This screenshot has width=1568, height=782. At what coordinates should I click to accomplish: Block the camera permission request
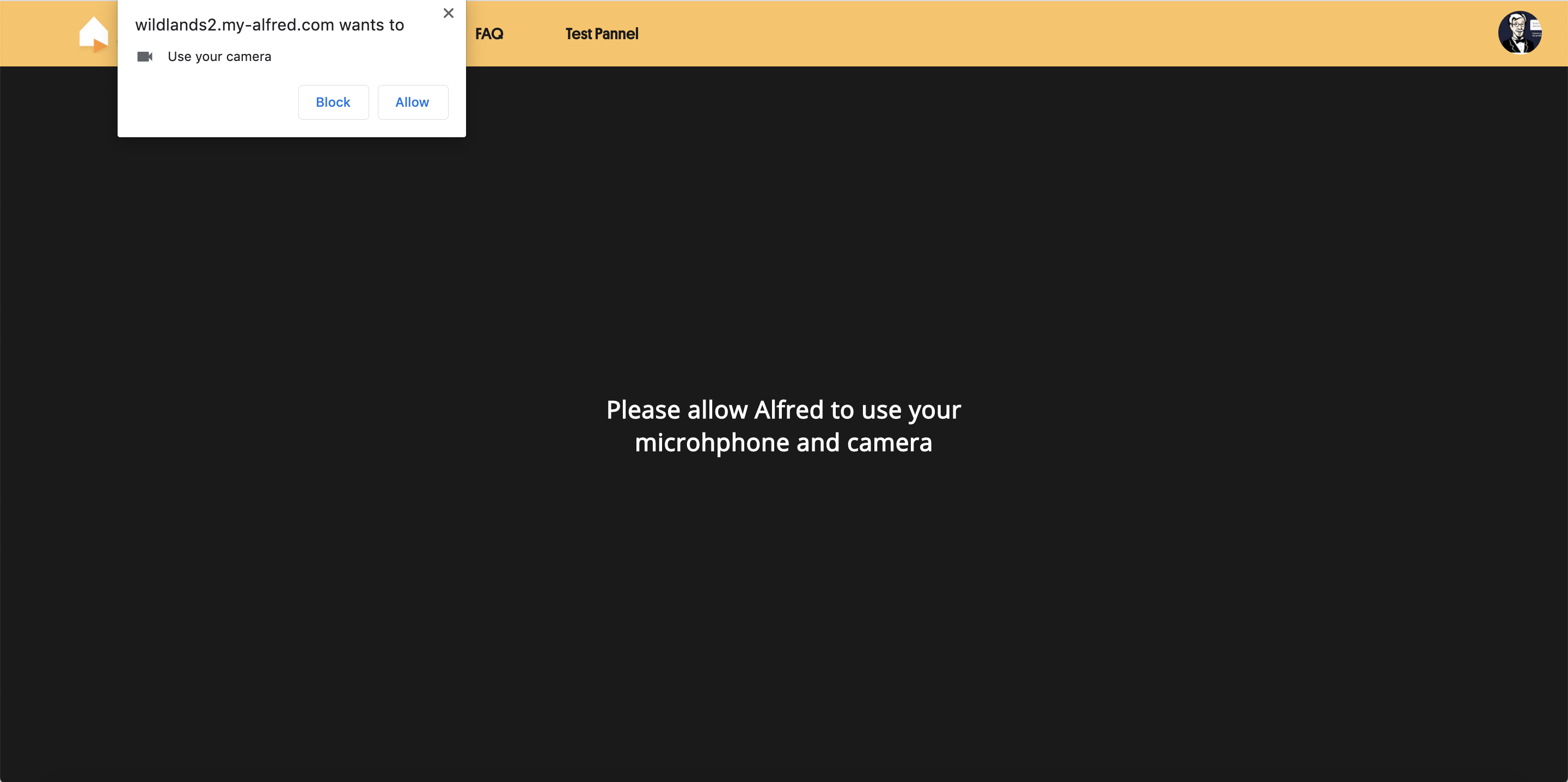tap(333, 102)
